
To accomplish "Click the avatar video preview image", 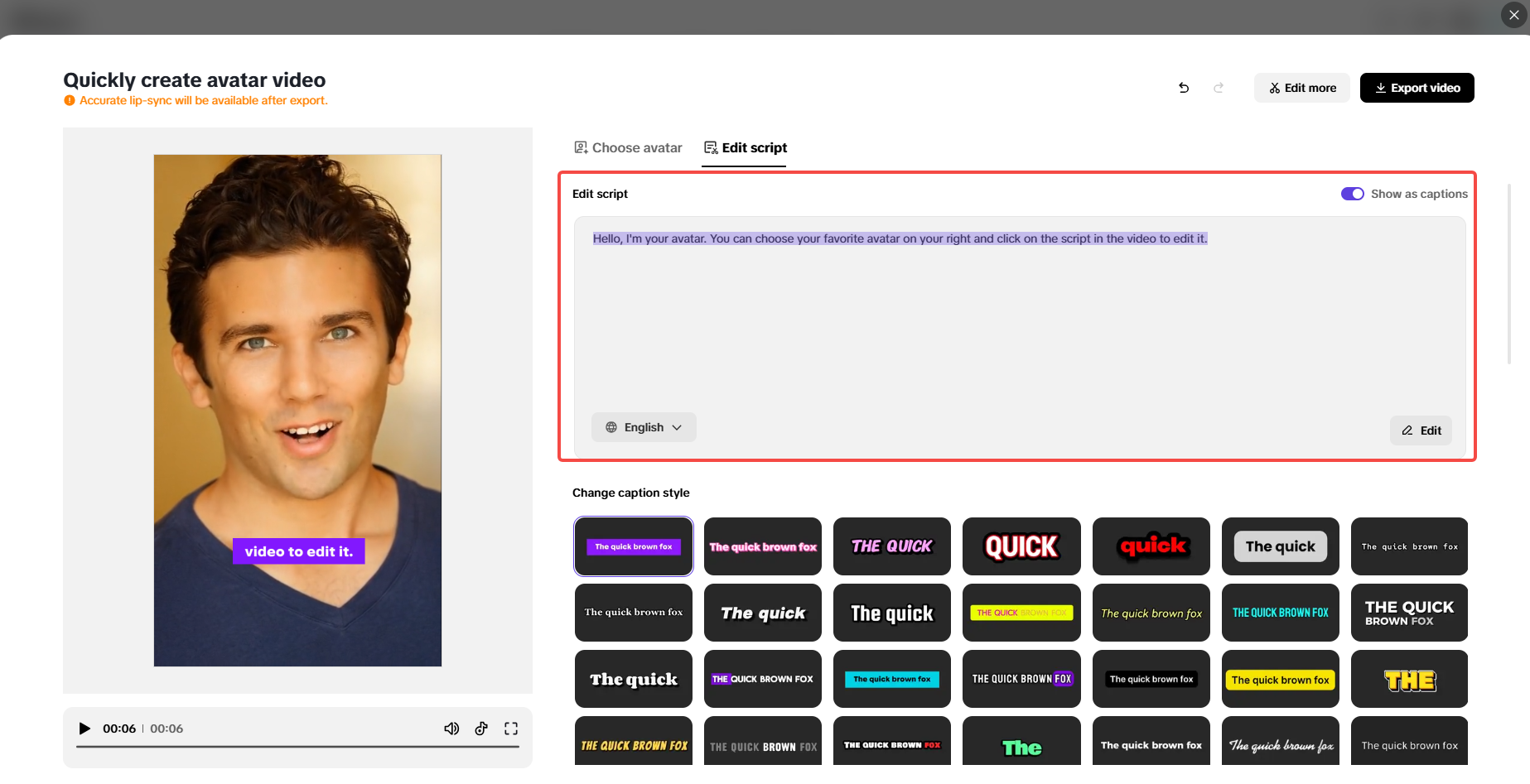I will (x=297, y=411).
